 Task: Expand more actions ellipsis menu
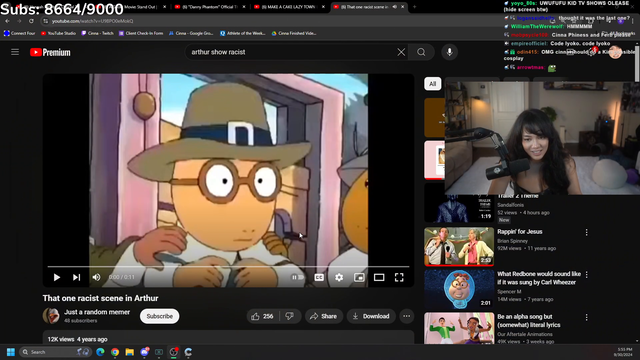click(x=407, y=316)
